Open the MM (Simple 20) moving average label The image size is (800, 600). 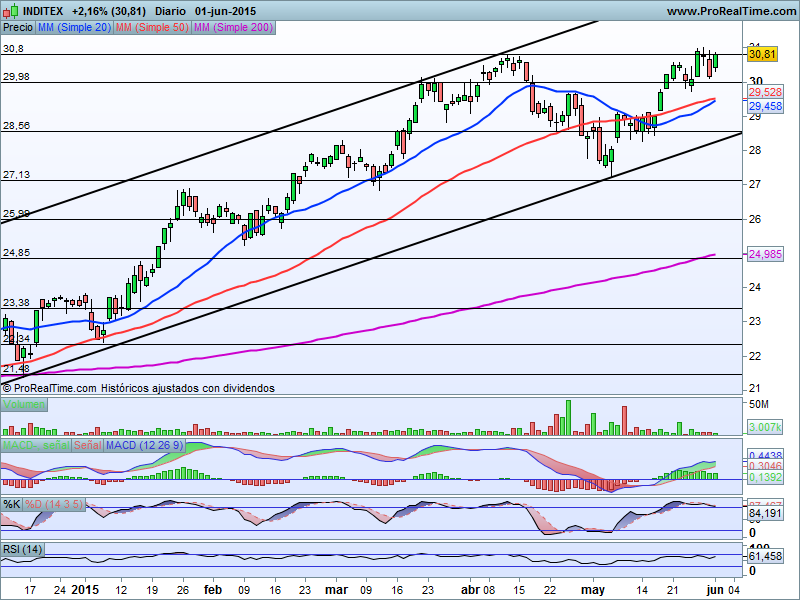click(74, 28)
